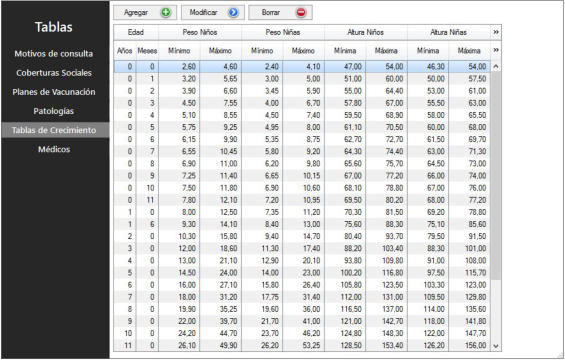Click the red minus icon on Borrar
This screenshot has width=565, height=360.
tap(301, 13)
